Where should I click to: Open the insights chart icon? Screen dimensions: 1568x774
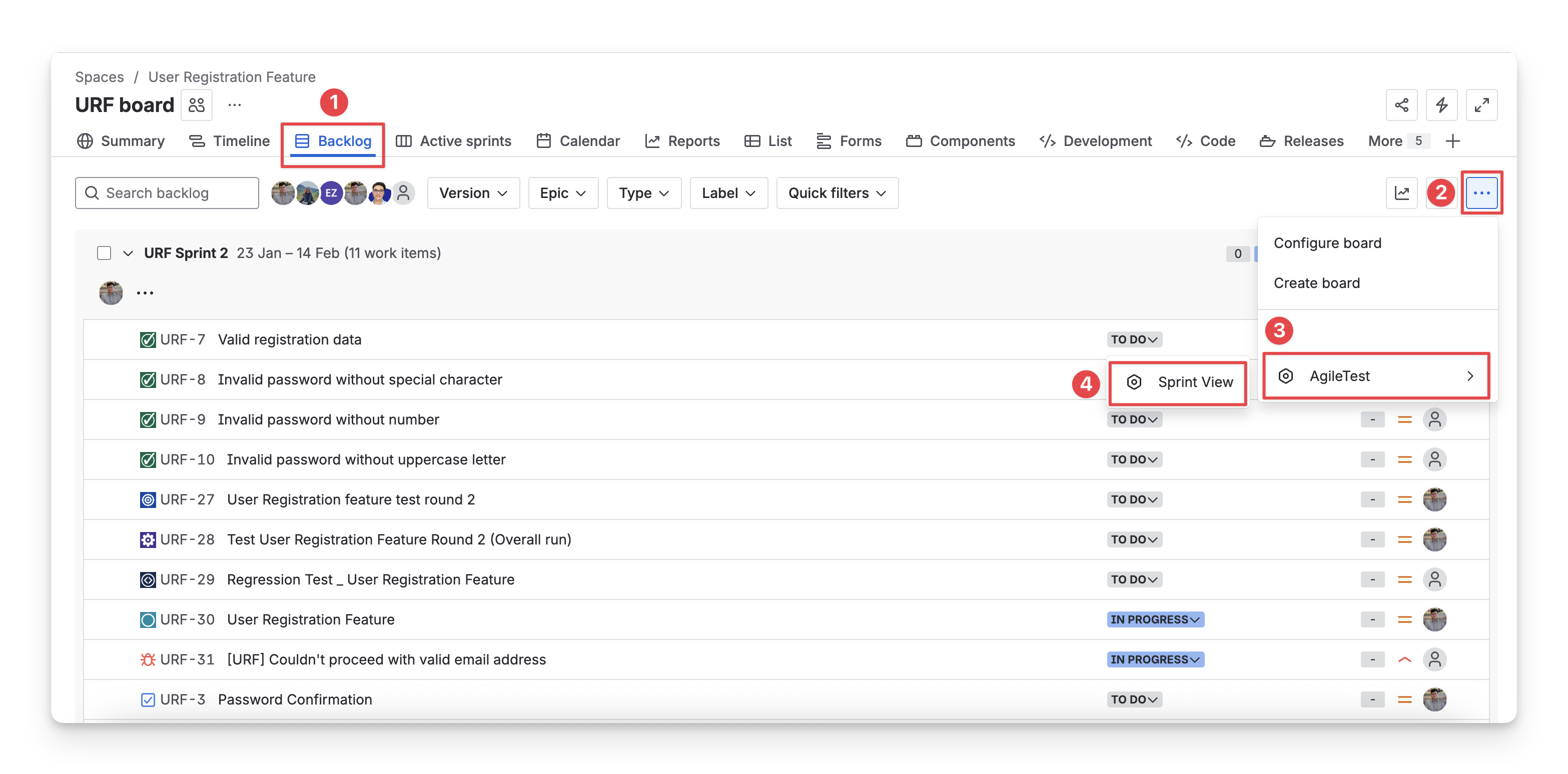(1401, 193)
